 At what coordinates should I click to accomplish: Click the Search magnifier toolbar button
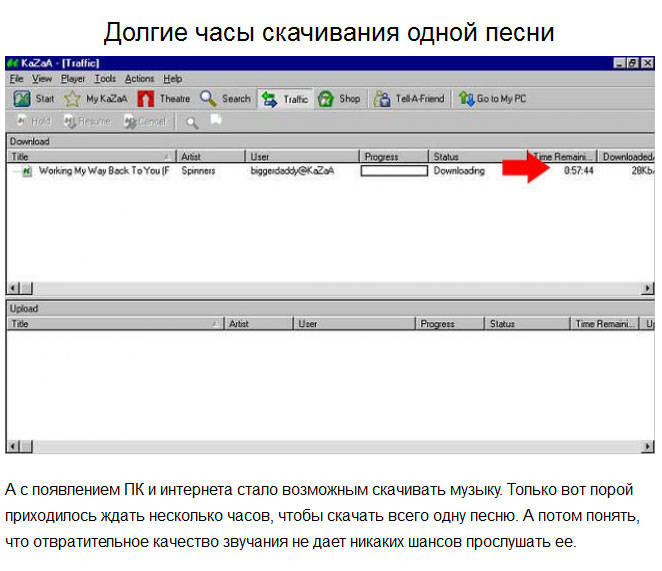[x=208, y=99]
